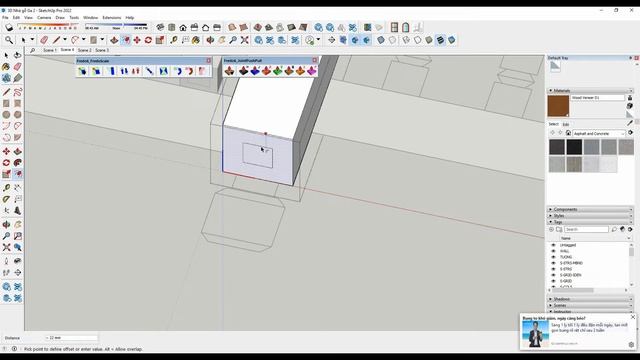Close the JointPushPull floating toolbar
The image size is (640, 360).
click(315, 60)
